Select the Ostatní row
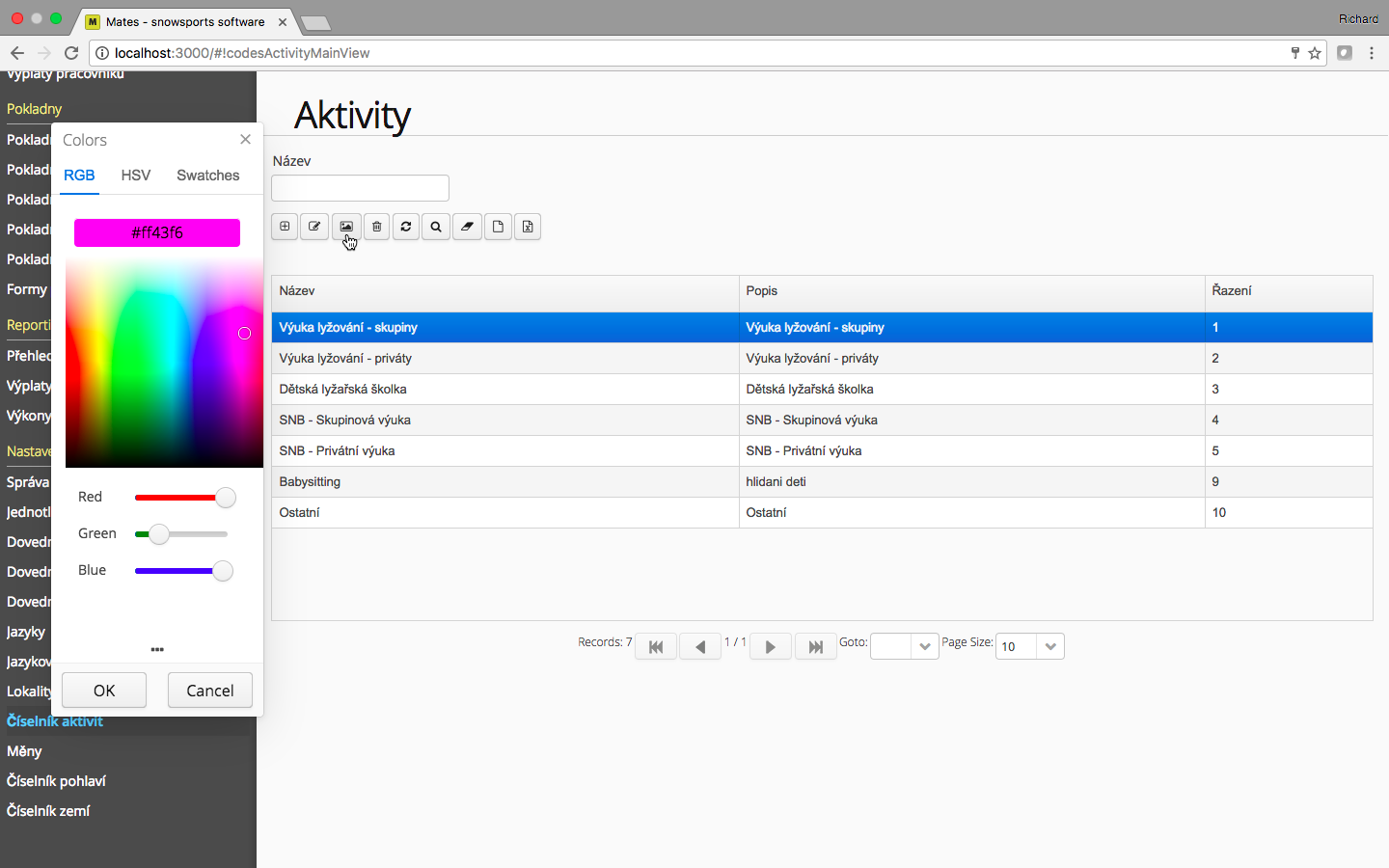 [822, 513]
